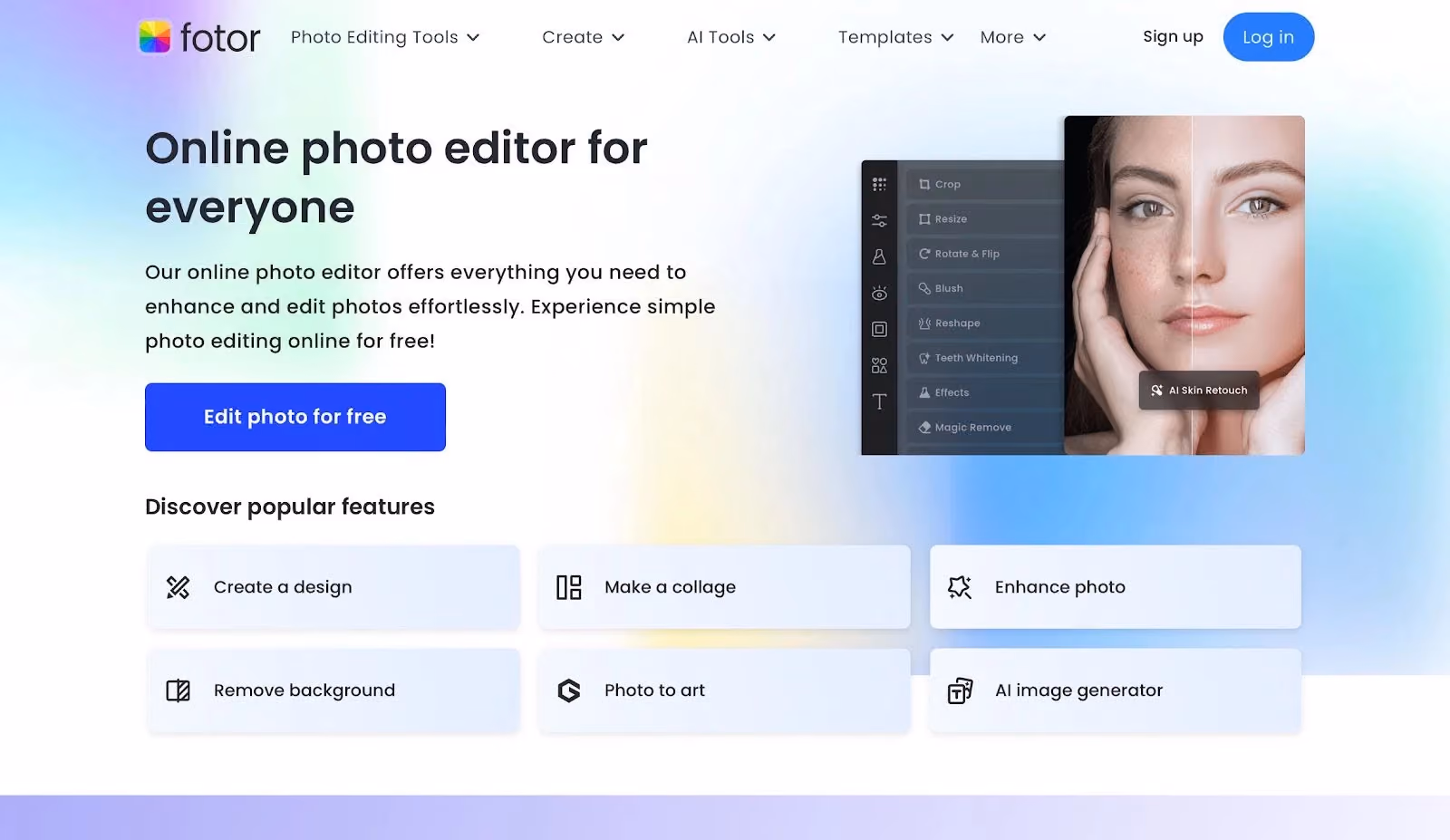This screenshot has height=840, width=1450.
Task: Open the Templates dropdown menu
Action: pyautogui.click(x=895, y=37)
